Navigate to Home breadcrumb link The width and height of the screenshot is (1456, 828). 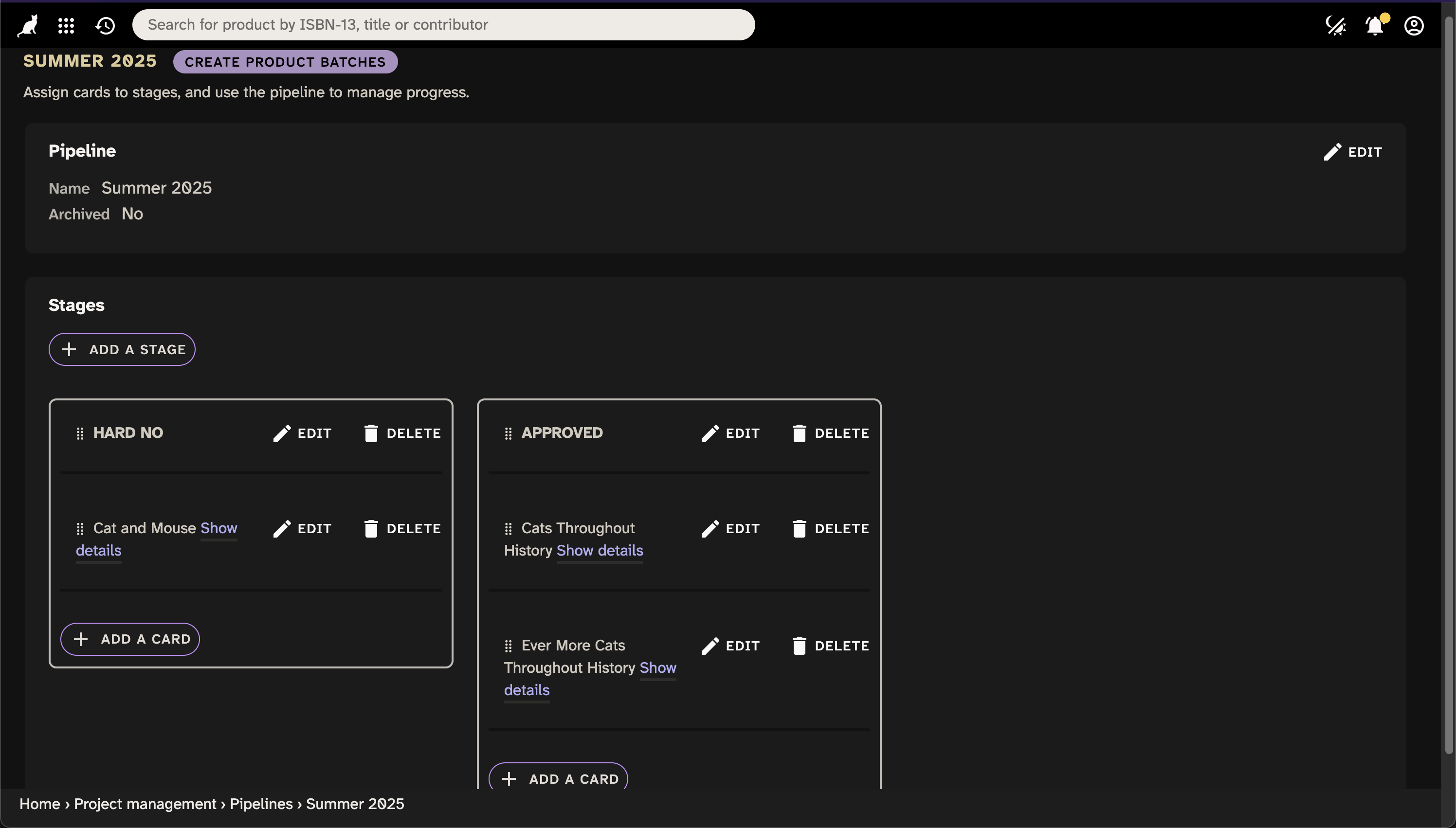pyautogui.click(x=39, y=804)
